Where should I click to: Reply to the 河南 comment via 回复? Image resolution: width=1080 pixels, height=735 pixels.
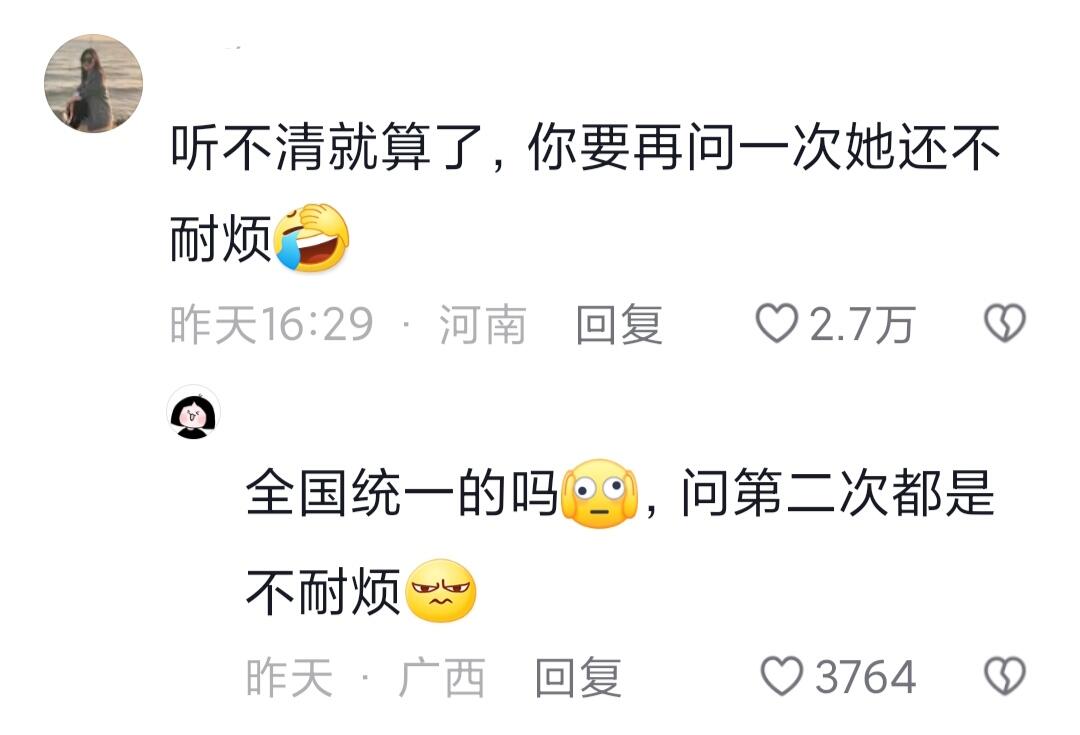click(x=619, y=324)
